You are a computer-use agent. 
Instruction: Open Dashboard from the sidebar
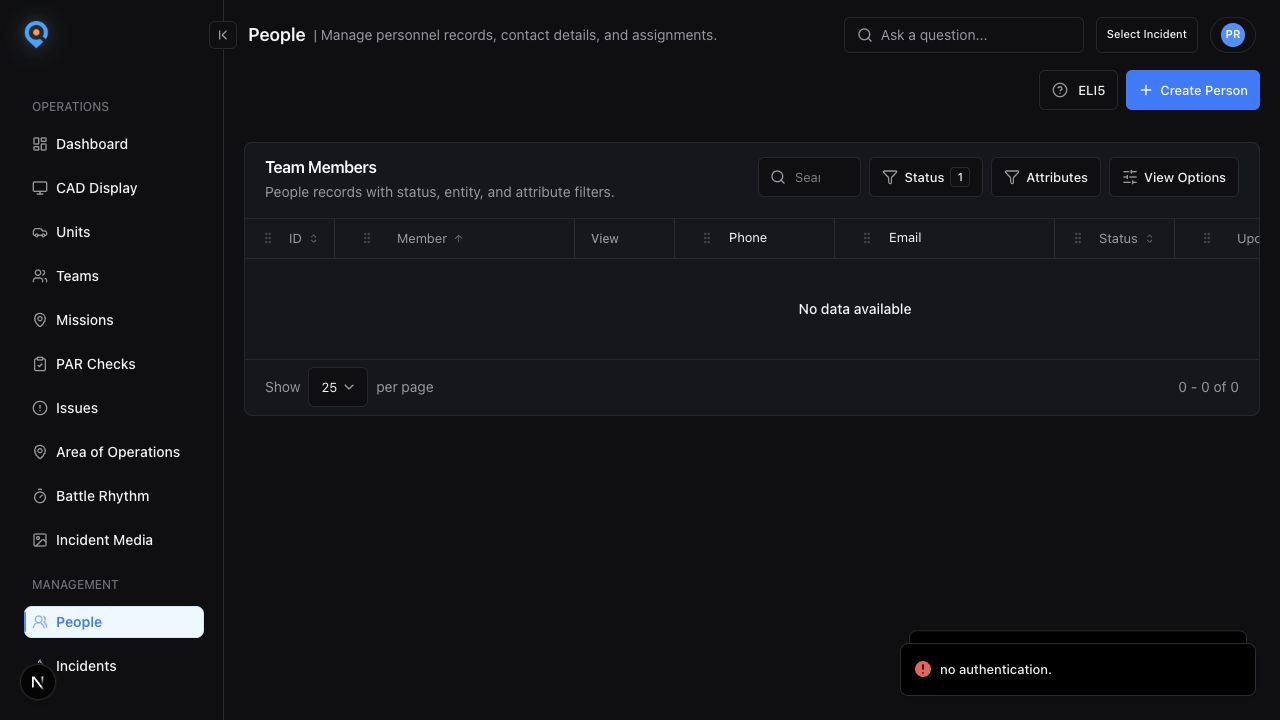click(114, 144)
